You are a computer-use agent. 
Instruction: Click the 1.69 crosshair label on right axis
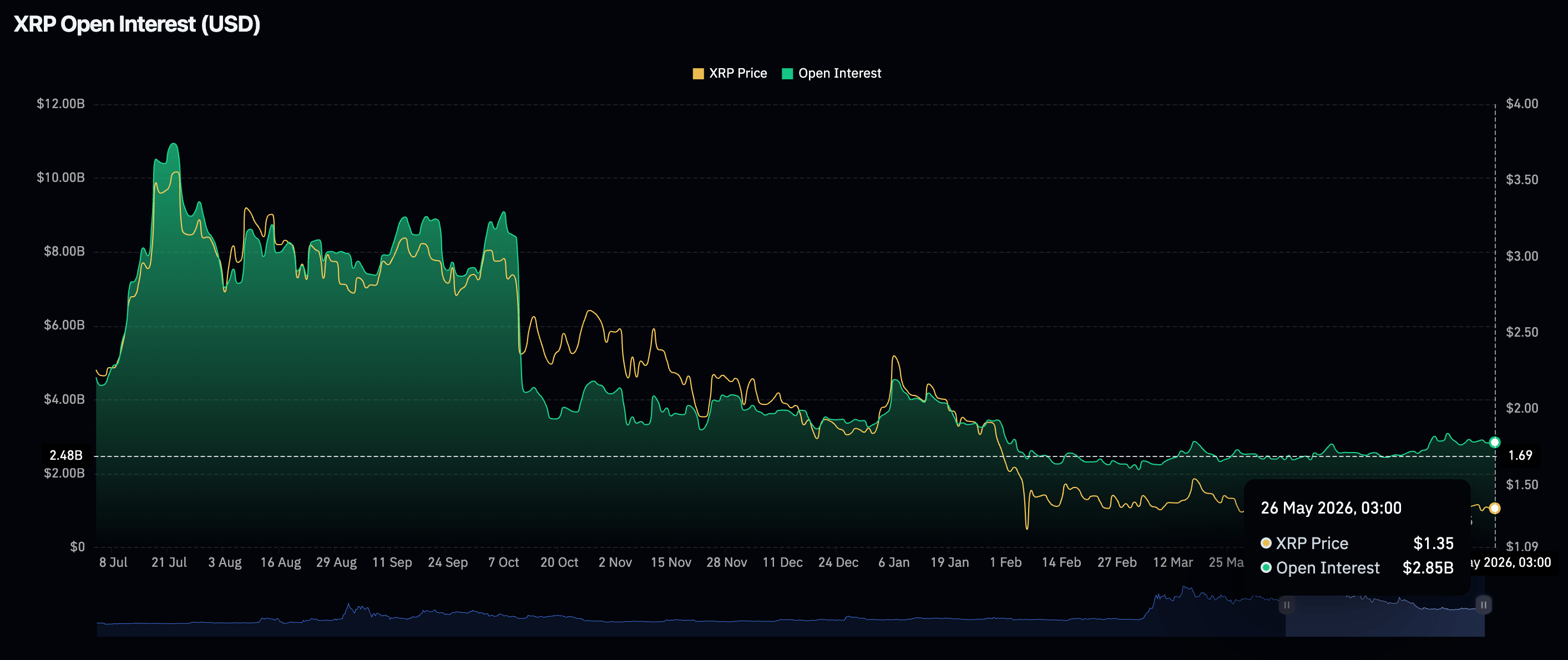[1520, 455]
